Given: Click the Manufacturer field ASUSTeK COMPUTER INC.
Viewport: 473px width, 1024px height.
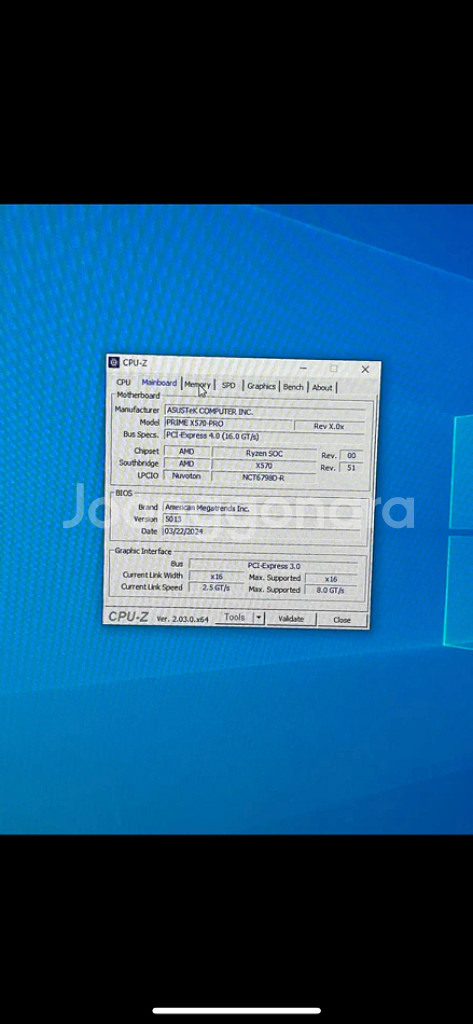Looking at the screenshot, I should click(264, 412).
